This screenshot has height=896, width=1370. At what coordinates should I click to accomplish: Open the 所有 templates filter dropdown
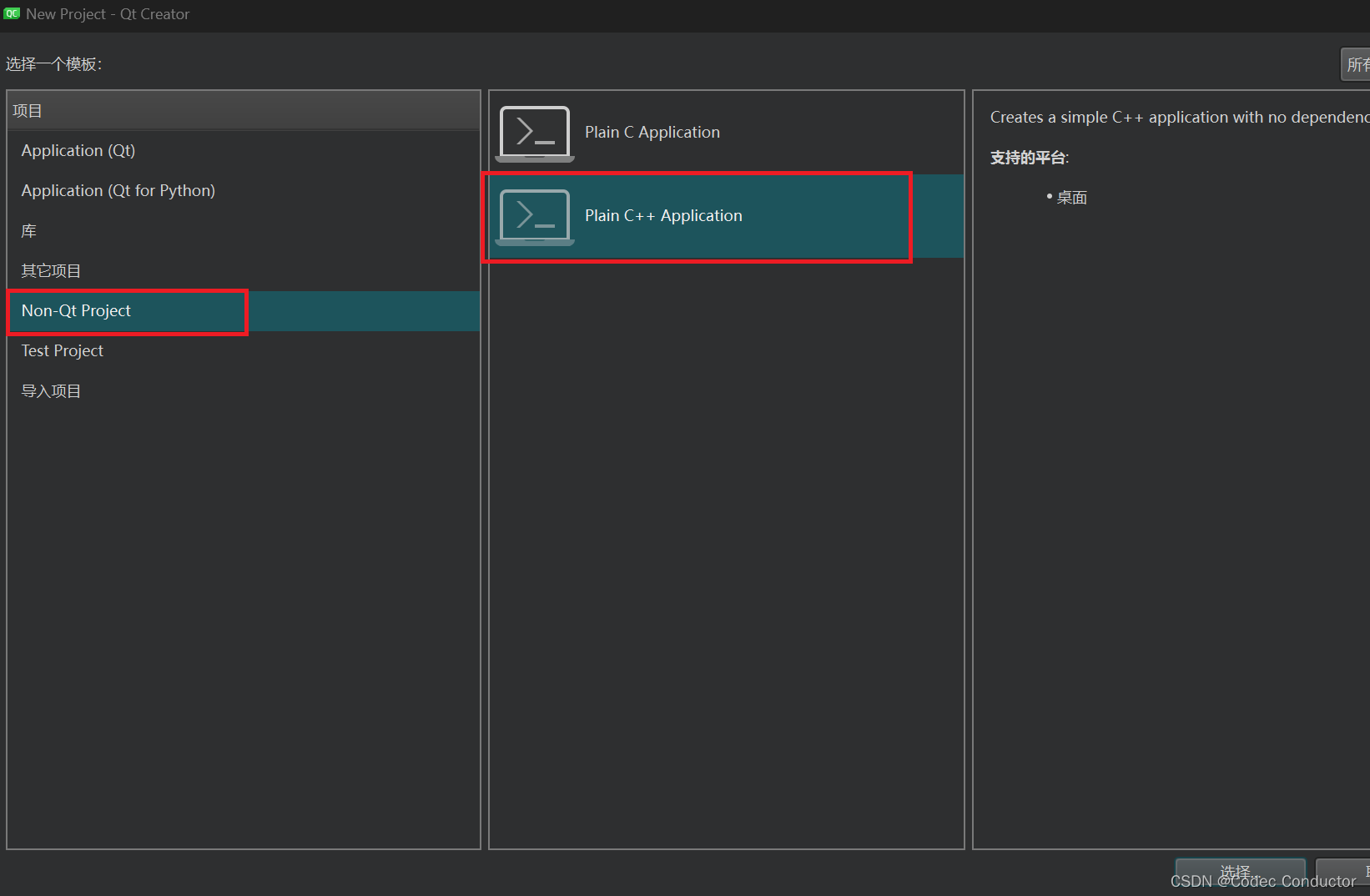coord(1355,64)
